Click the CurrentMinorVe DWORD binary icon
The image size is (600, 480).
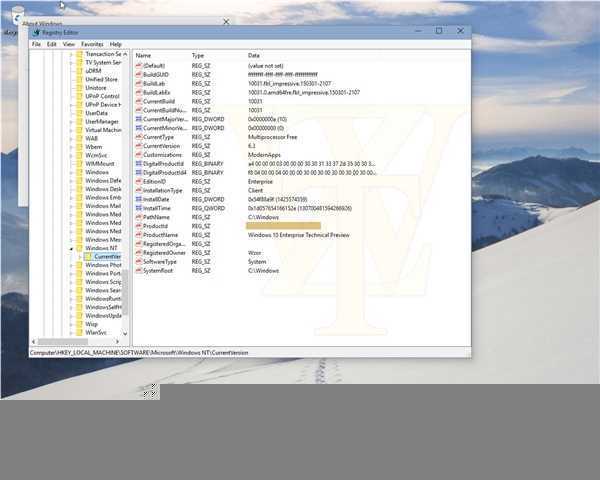(139, 128)
